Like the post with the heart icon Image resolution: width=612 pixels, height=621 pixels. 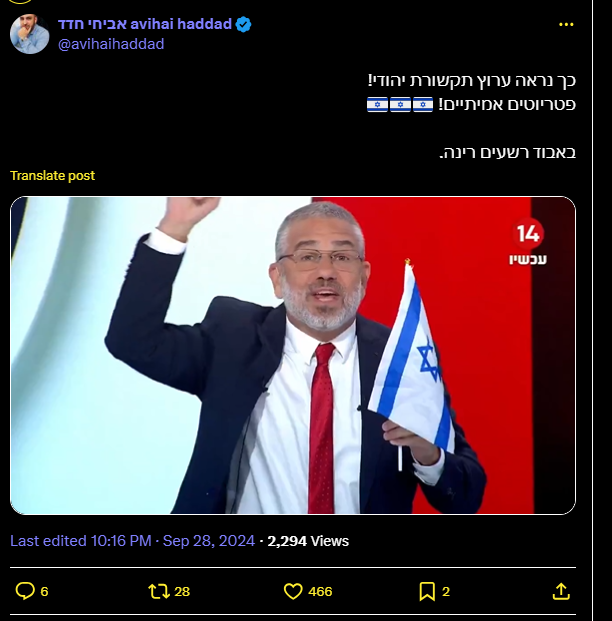[x=293, y=591]
